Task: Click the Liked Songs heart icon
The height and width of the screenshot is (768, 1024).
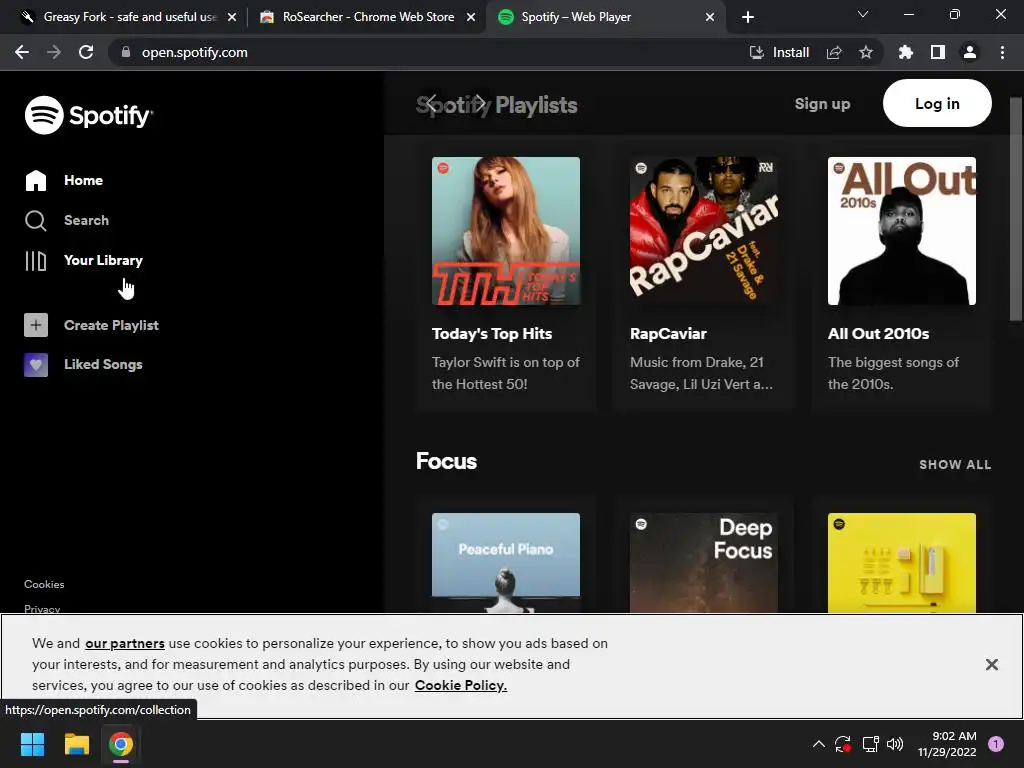Action: pos(36,364)
